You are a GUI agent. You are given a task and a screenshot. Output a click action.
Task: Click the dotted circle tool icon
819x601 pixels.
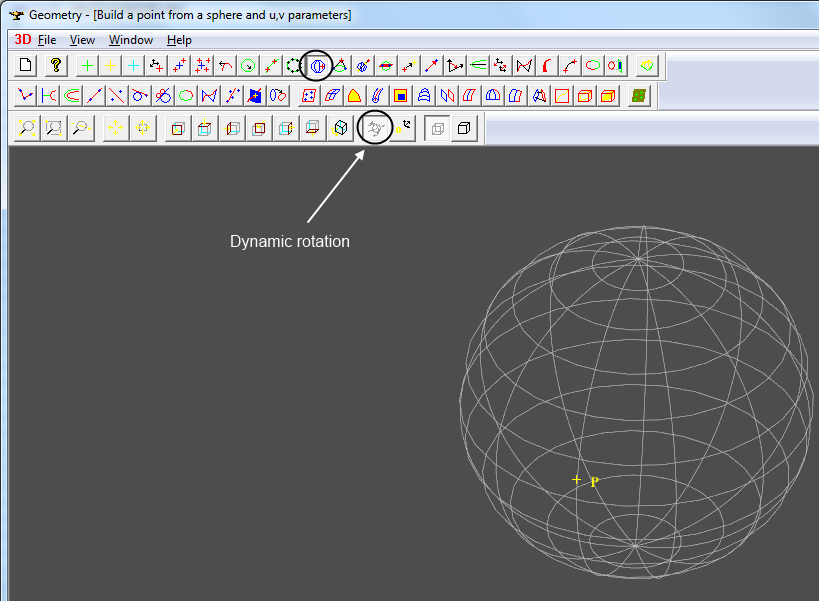[293, 65]
